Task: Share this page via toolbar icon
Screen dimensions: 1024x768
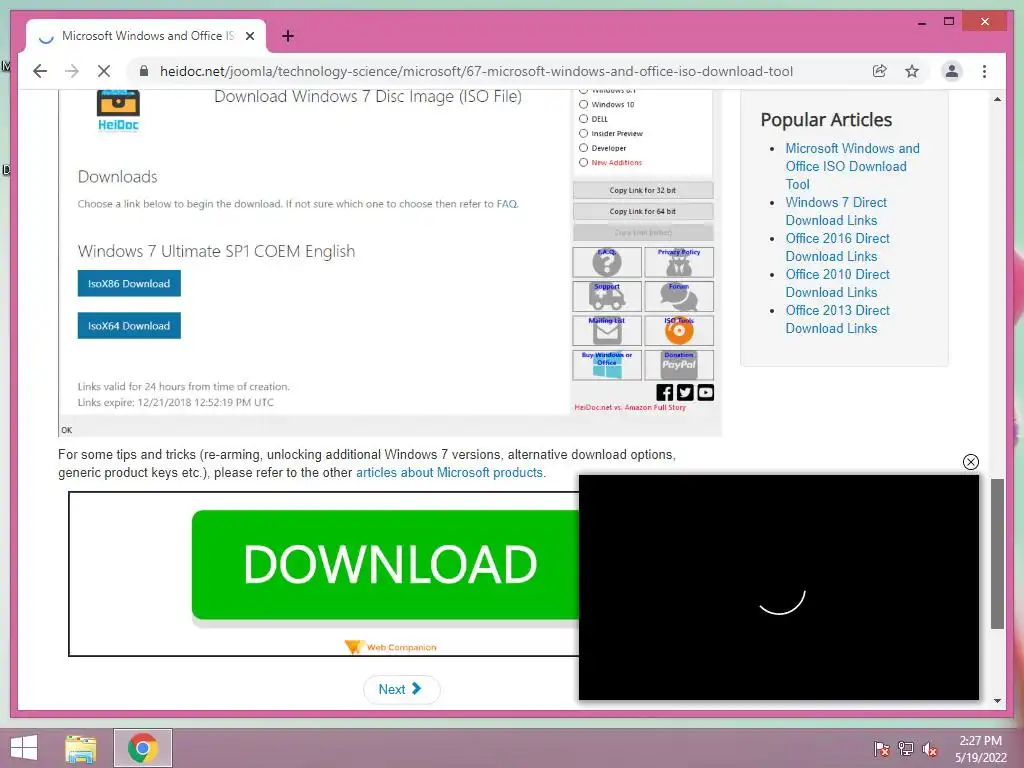Action: click(880, 71)
